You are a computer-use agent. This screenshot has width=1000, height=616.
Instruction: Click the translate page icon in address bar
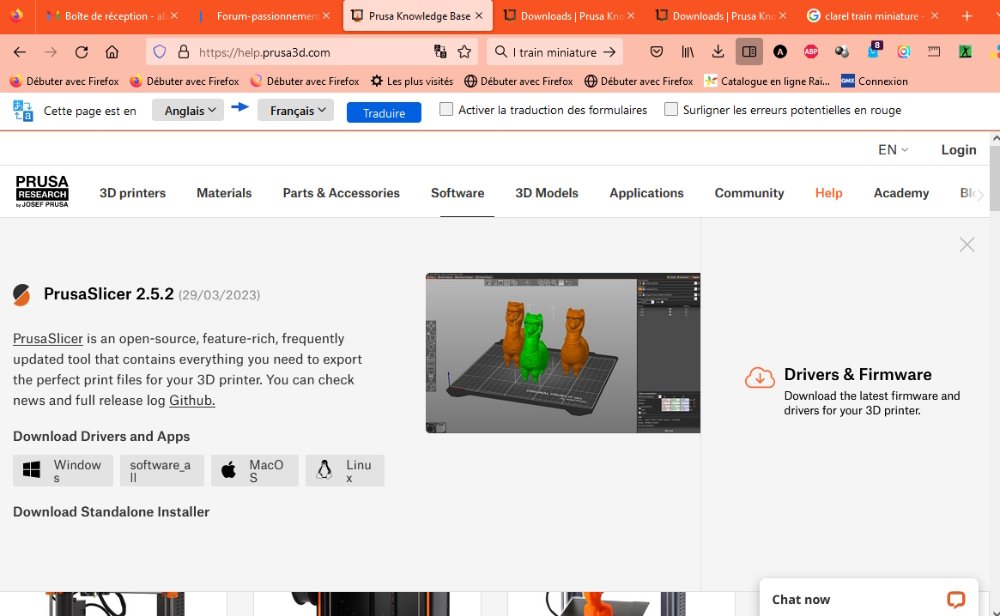pyautogui.click(x=440, y=52)
